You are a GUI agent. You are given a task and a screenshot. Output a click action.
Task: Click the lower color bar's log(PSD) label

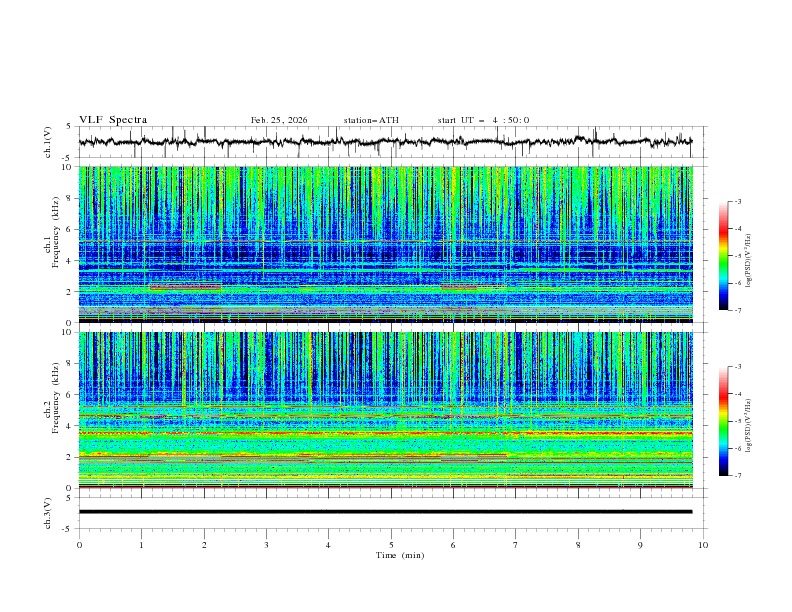tap(749, 426)
